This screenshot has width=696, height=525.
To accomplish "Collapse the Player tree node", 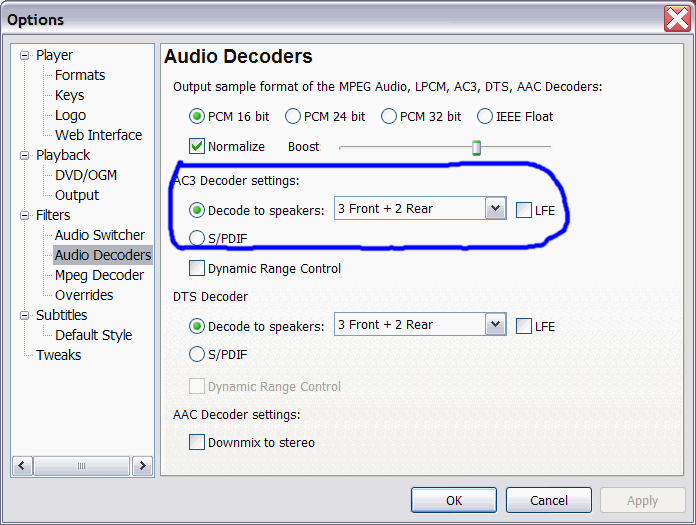I will pyautogui.click(x=24, y=55).
